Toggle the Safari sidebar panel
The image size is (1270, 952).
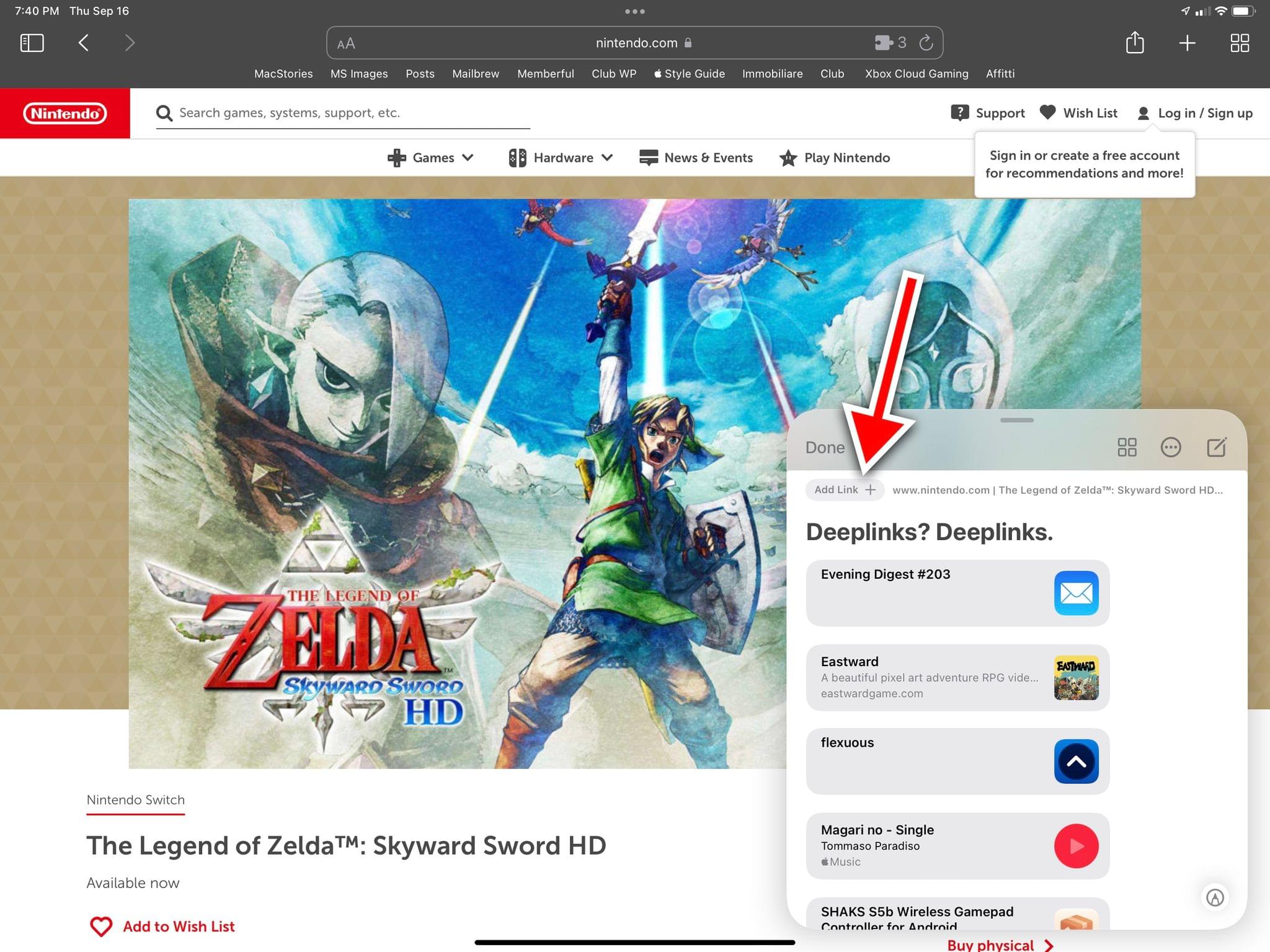coord(32,43)
